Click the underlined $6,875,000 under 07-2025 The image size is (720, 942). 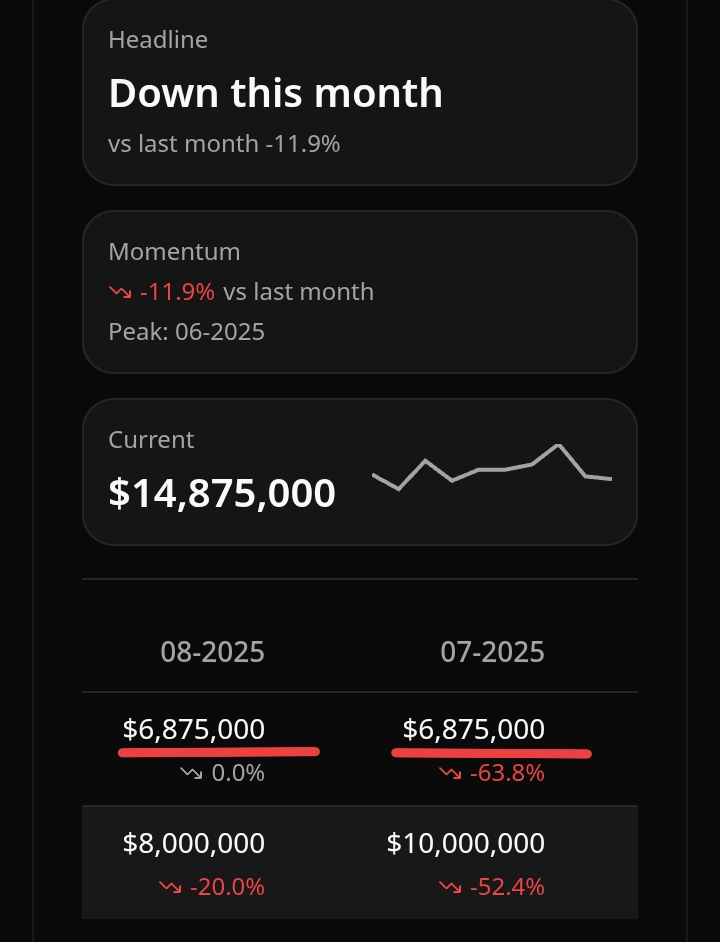point(474,730)
